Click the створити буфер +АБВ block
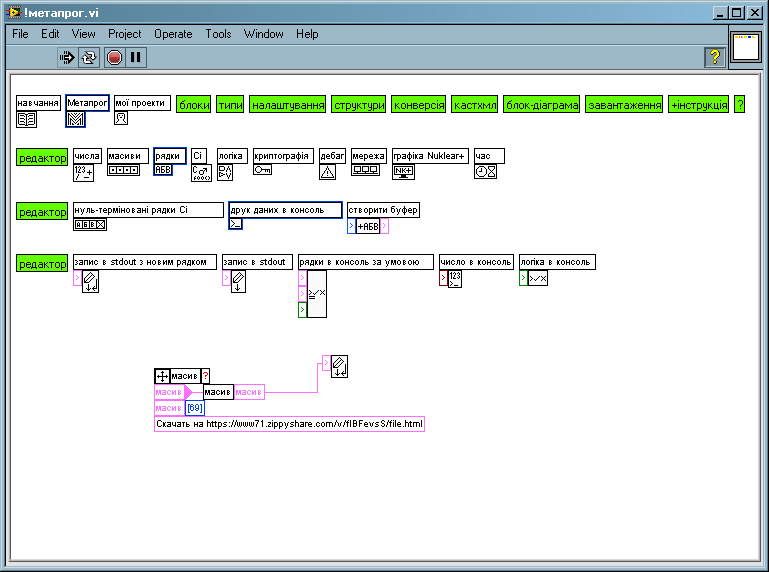Viewport: 769px width, 572px height. point(368,226)
